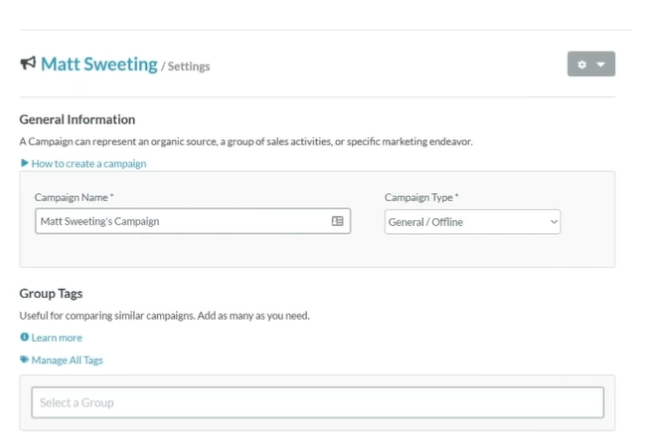Open the Manage All Tags link
Viewport: 646px width, 445px height.
pos(67,360)
